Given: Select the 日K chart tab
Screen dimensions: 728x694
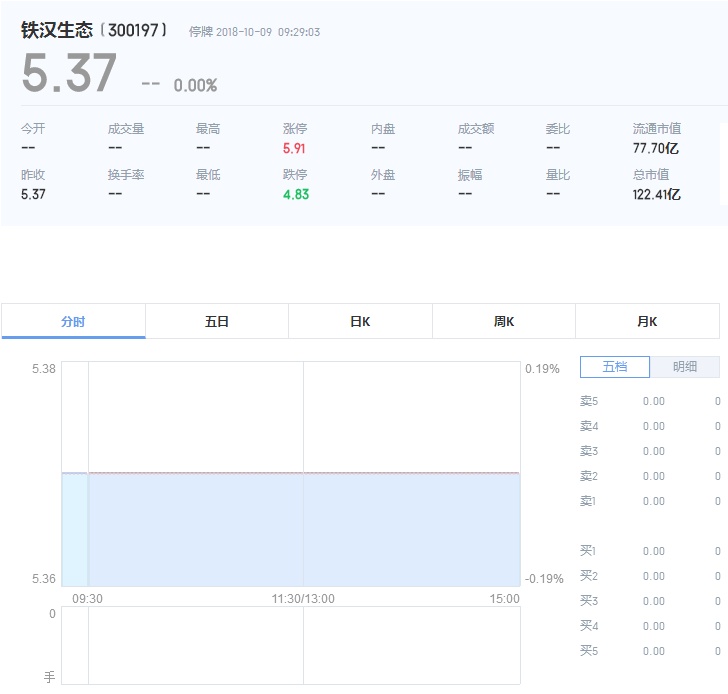Looking at the screenshot, I should 360,321.
